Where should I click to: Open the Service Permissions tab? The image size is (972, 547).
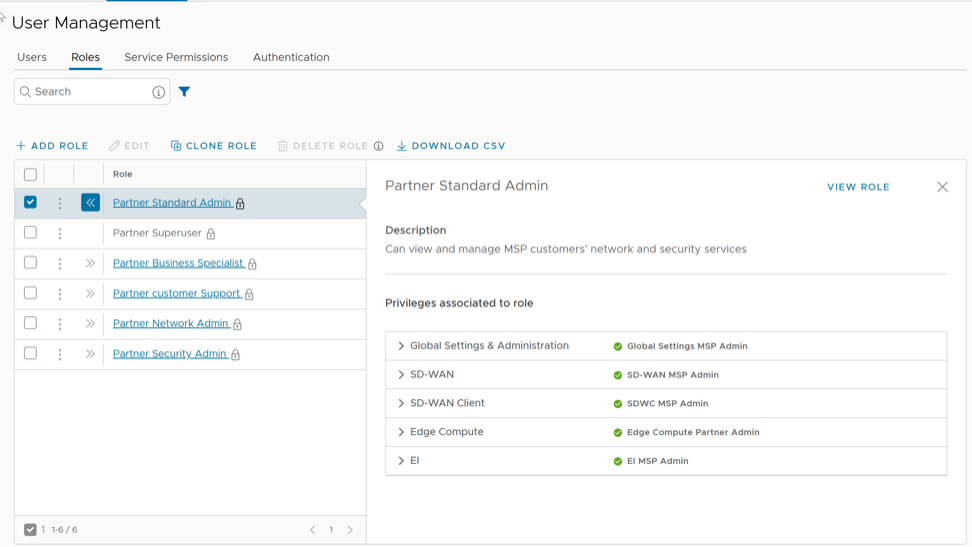(x=176, y=57)
